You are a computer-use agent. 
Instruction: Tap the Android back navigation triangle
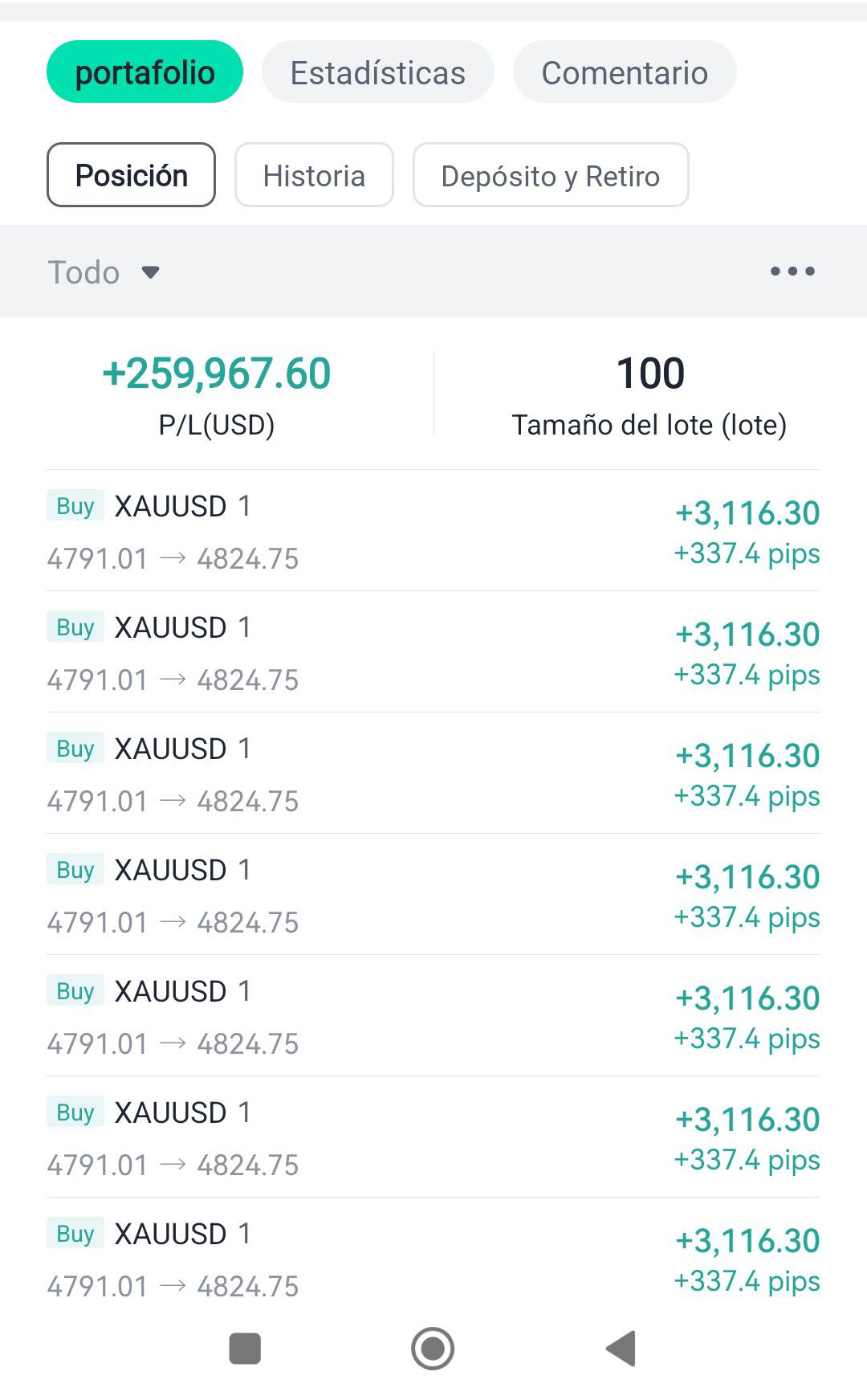coord(622,1348)
